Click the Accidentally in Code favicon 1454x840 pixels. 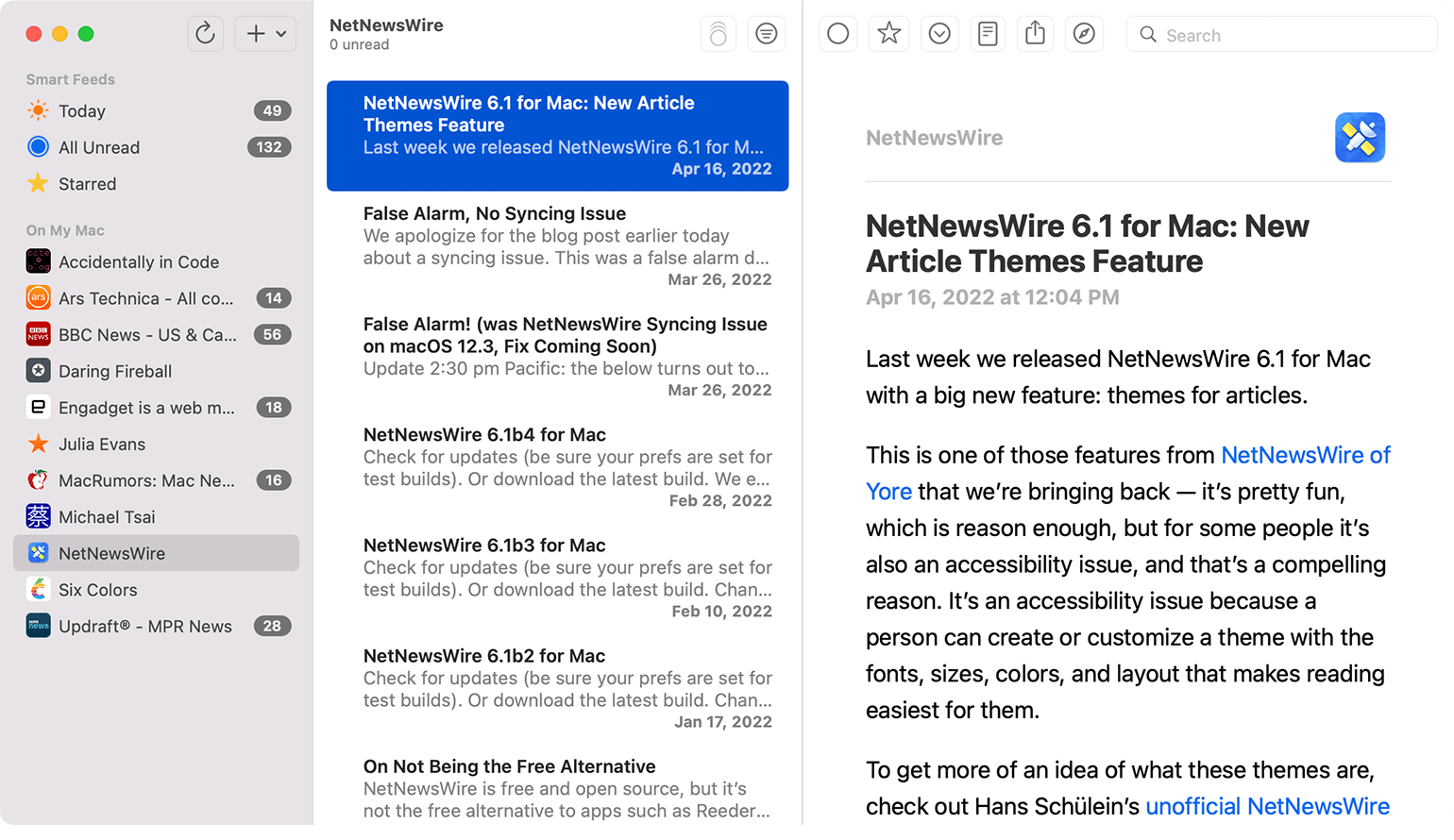[38, 261]
